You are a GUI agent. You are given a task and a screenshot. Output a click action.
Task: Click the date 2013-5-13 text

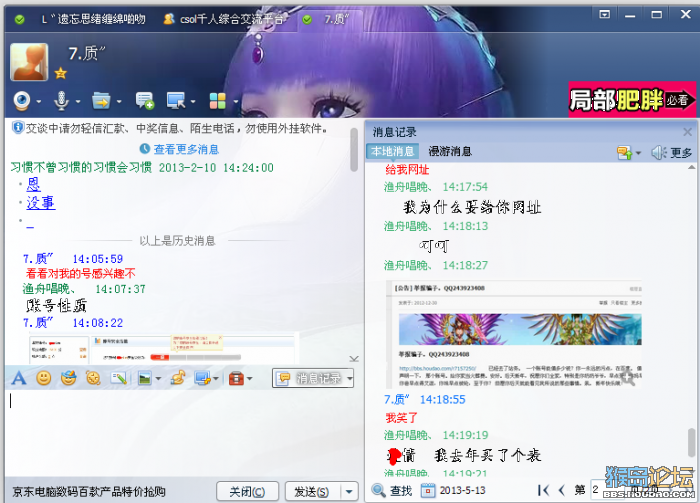[x=462, y=491]
